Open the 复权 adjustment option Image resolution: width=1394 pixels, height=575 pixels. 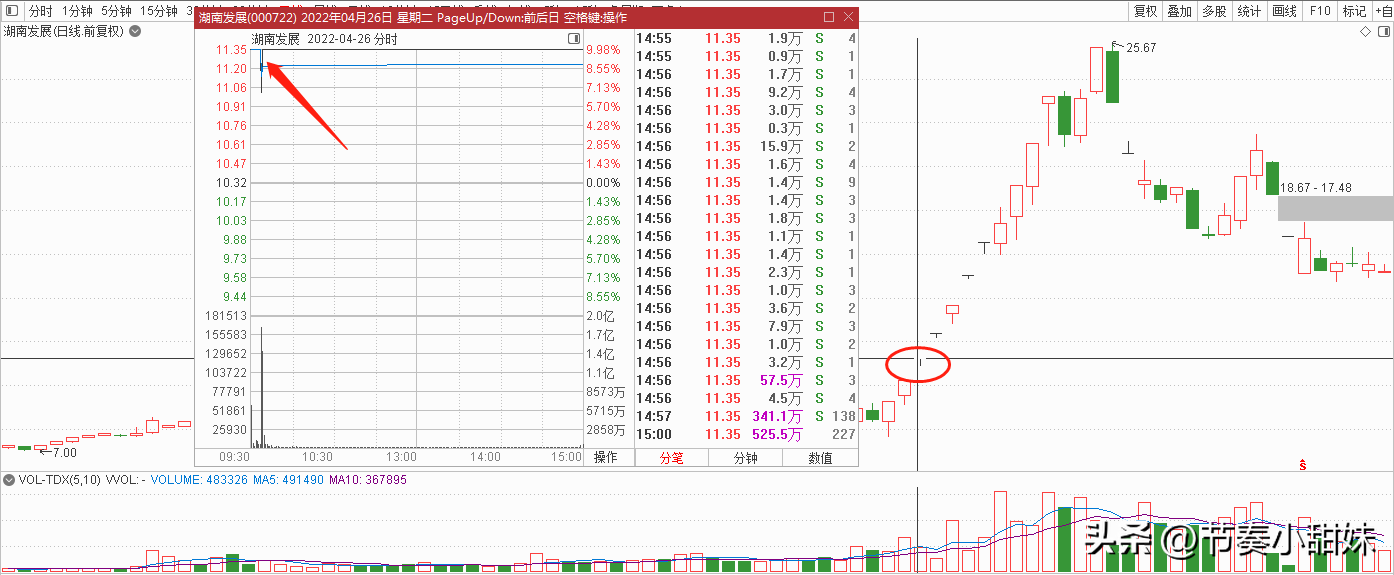pyautogui.click(x=1145, y=11)
